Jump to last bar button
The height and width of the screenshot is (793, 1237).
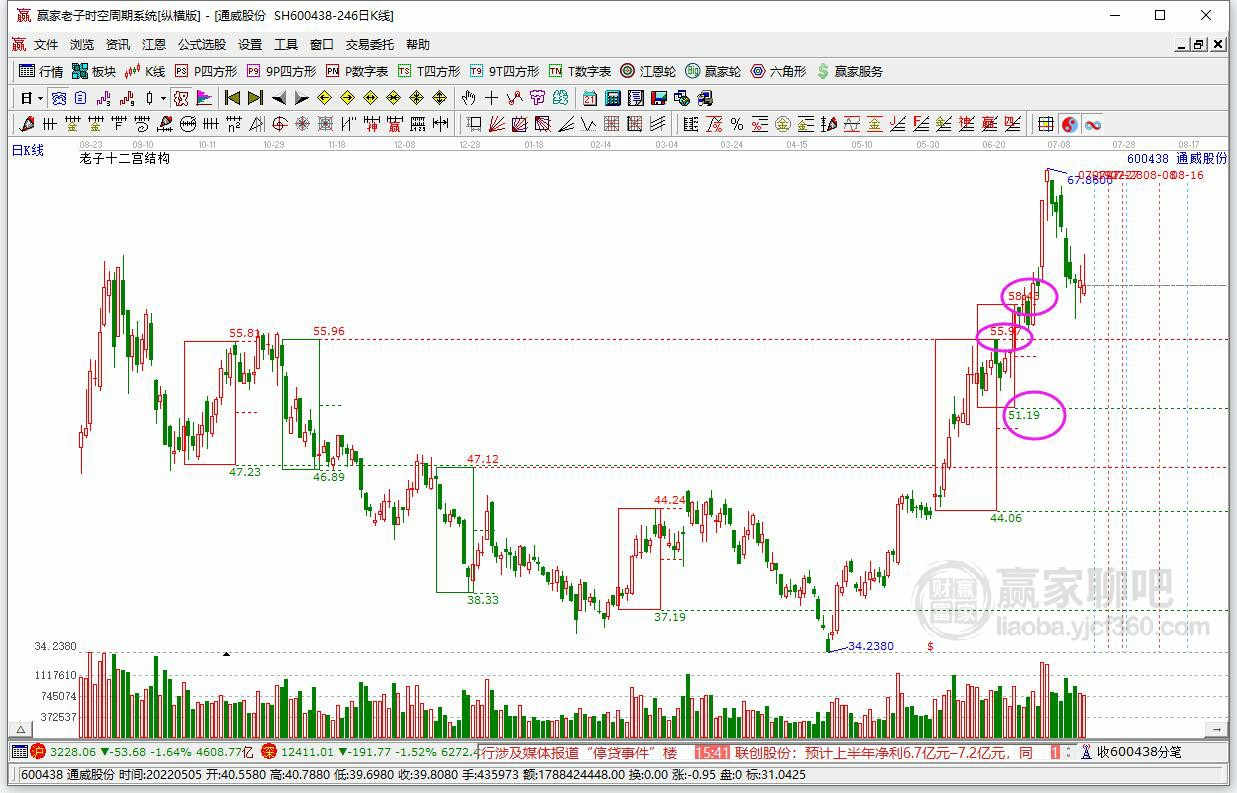coord(255,98)
